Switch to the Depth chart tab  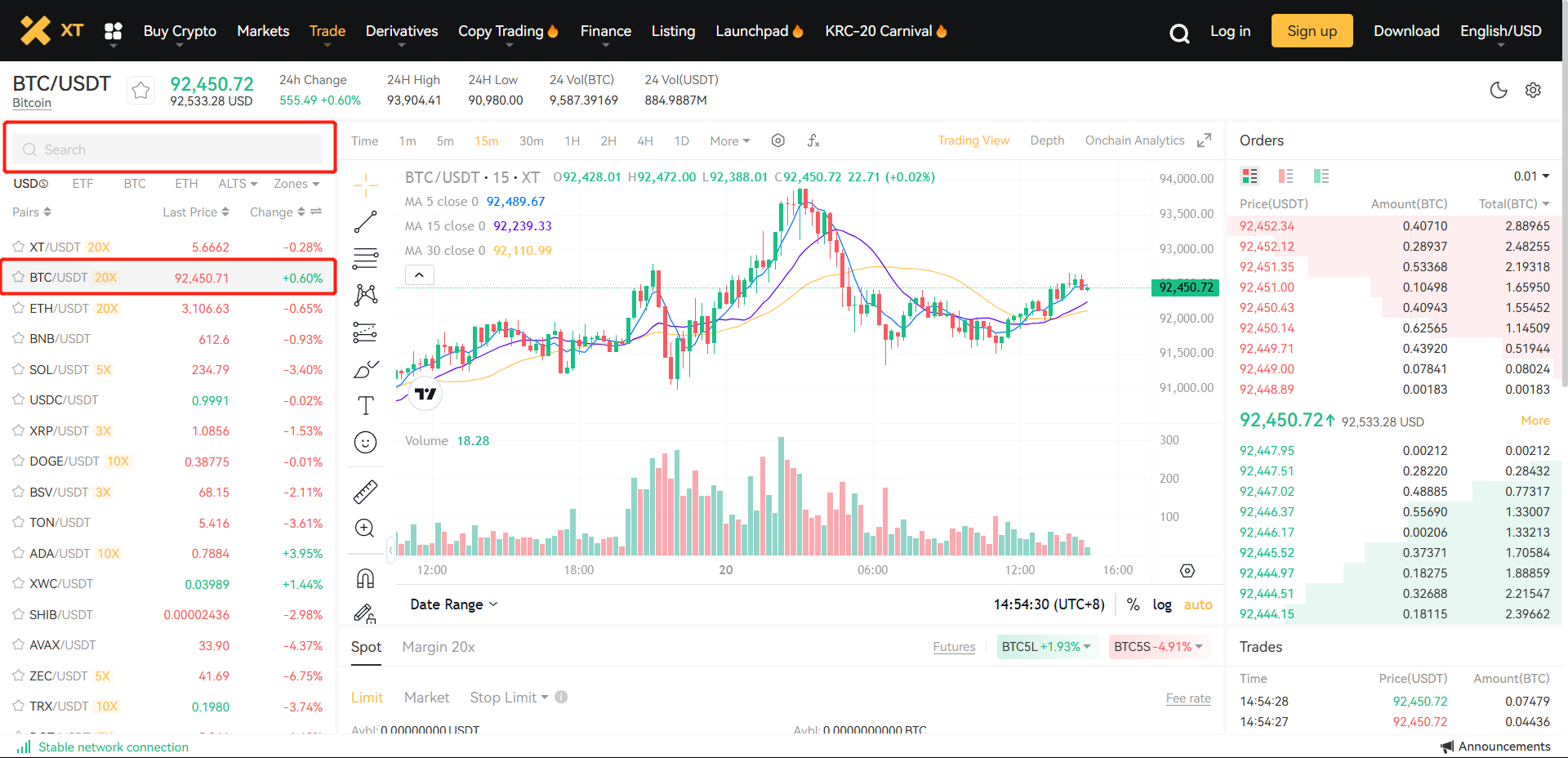coord(1047,140)
